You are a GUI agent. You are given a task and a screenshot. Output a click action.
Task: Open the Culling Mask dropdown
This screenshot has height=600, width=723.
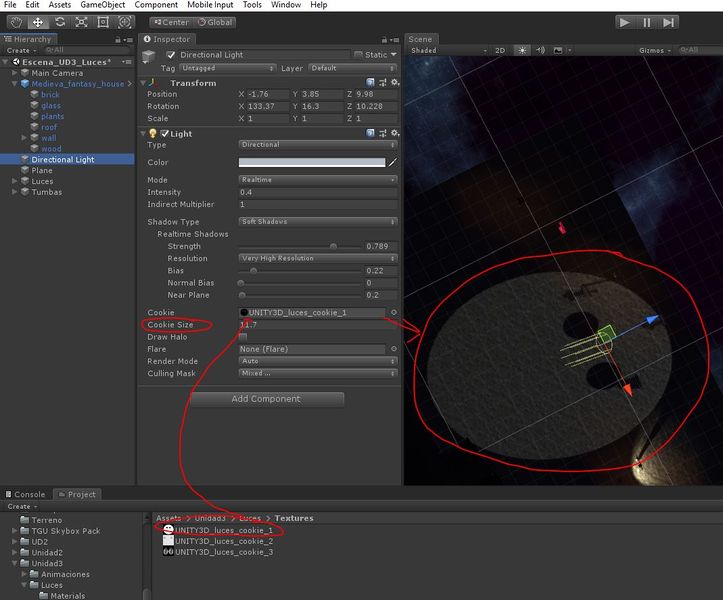[318, 373]
